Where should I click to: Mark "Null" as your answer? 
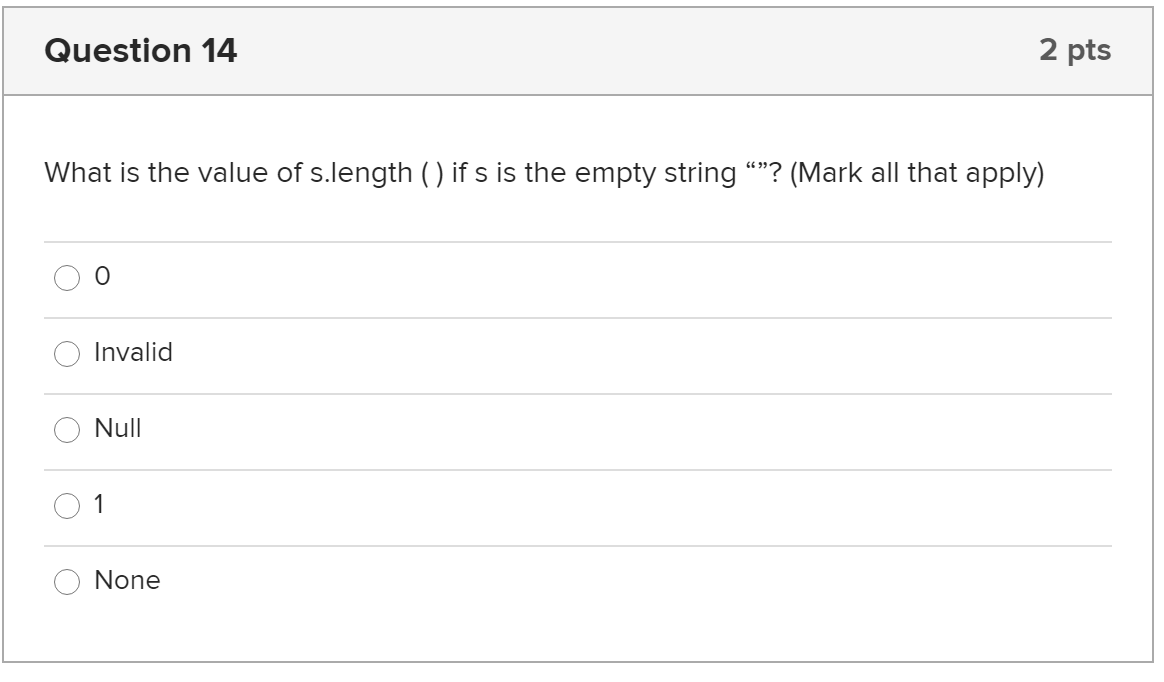(x=66, y=428)
